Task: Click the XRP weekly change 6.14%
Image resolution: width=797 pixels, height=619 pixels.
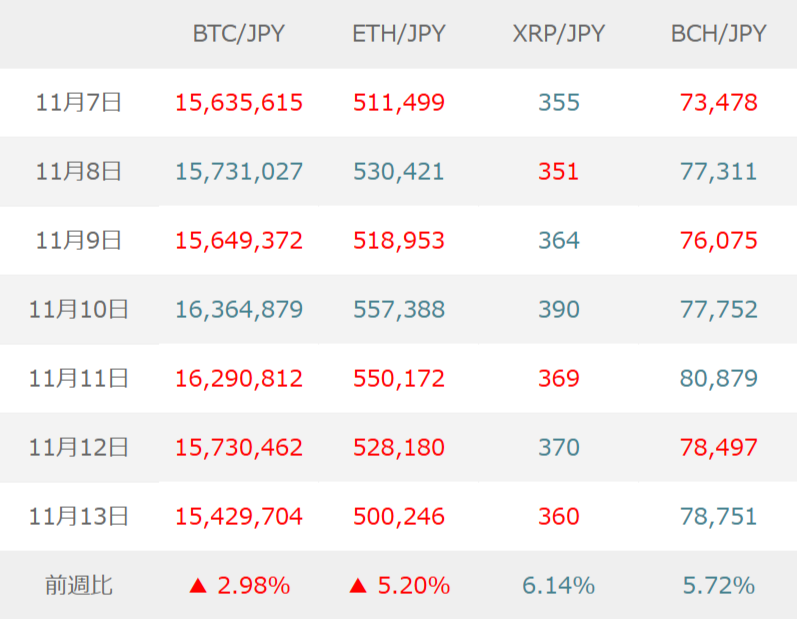Action: [x=558, y=585]
